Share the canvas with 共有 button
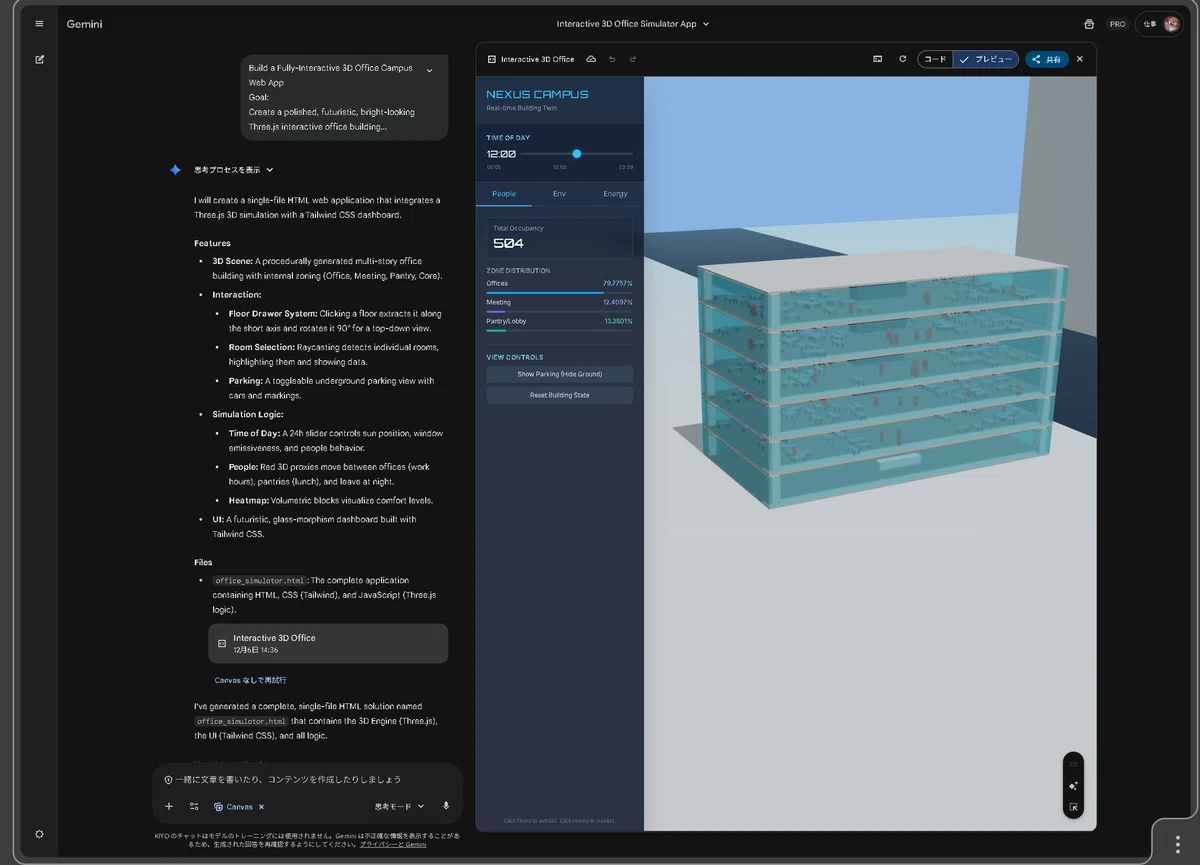This screenshot has width=1200, height=865. [1047, 59]
